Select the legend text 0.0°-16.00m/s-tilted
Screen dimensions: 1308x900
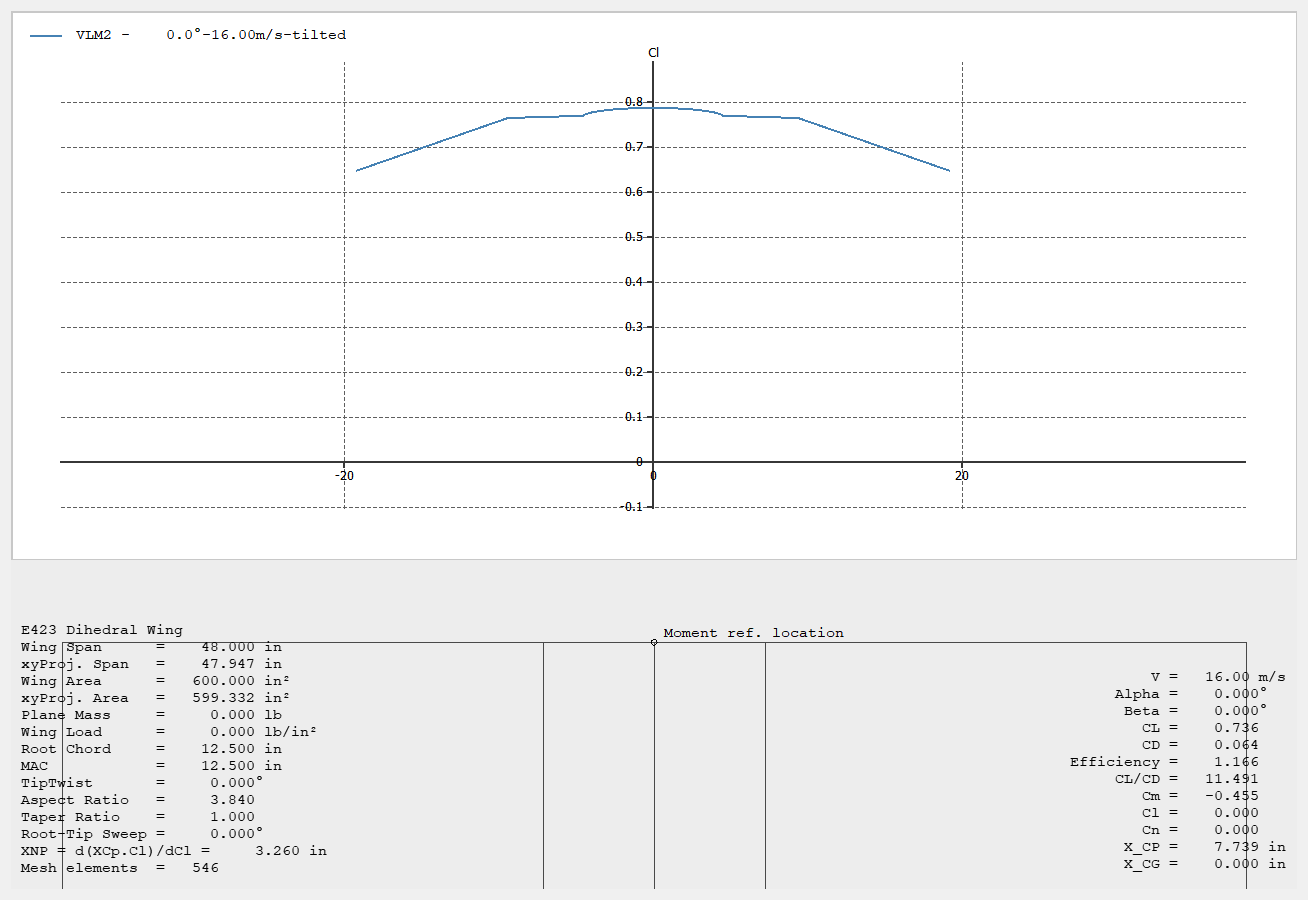coord(255,34)
